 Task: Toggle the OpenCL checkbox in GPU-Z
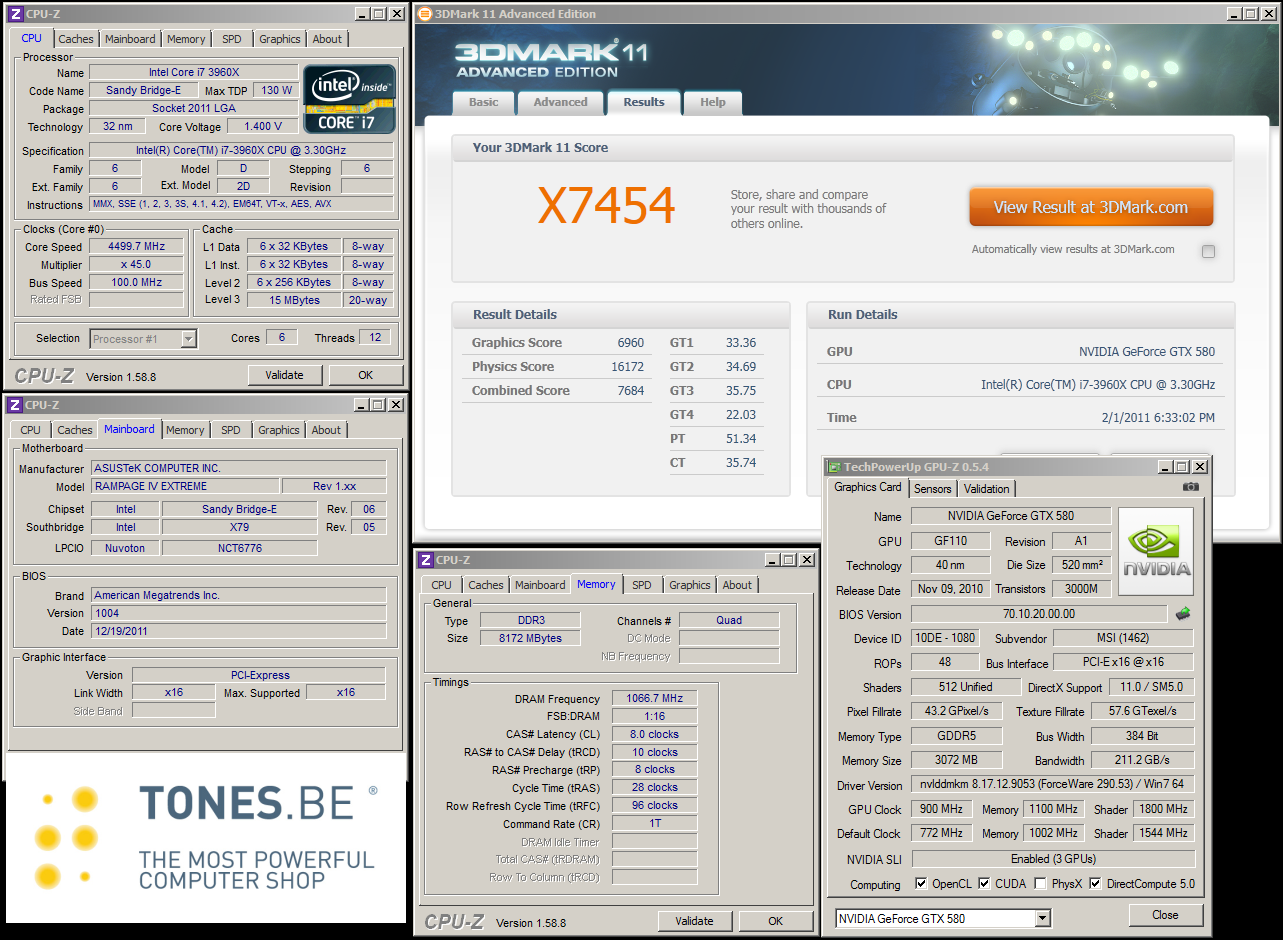(x=921, y=884)
